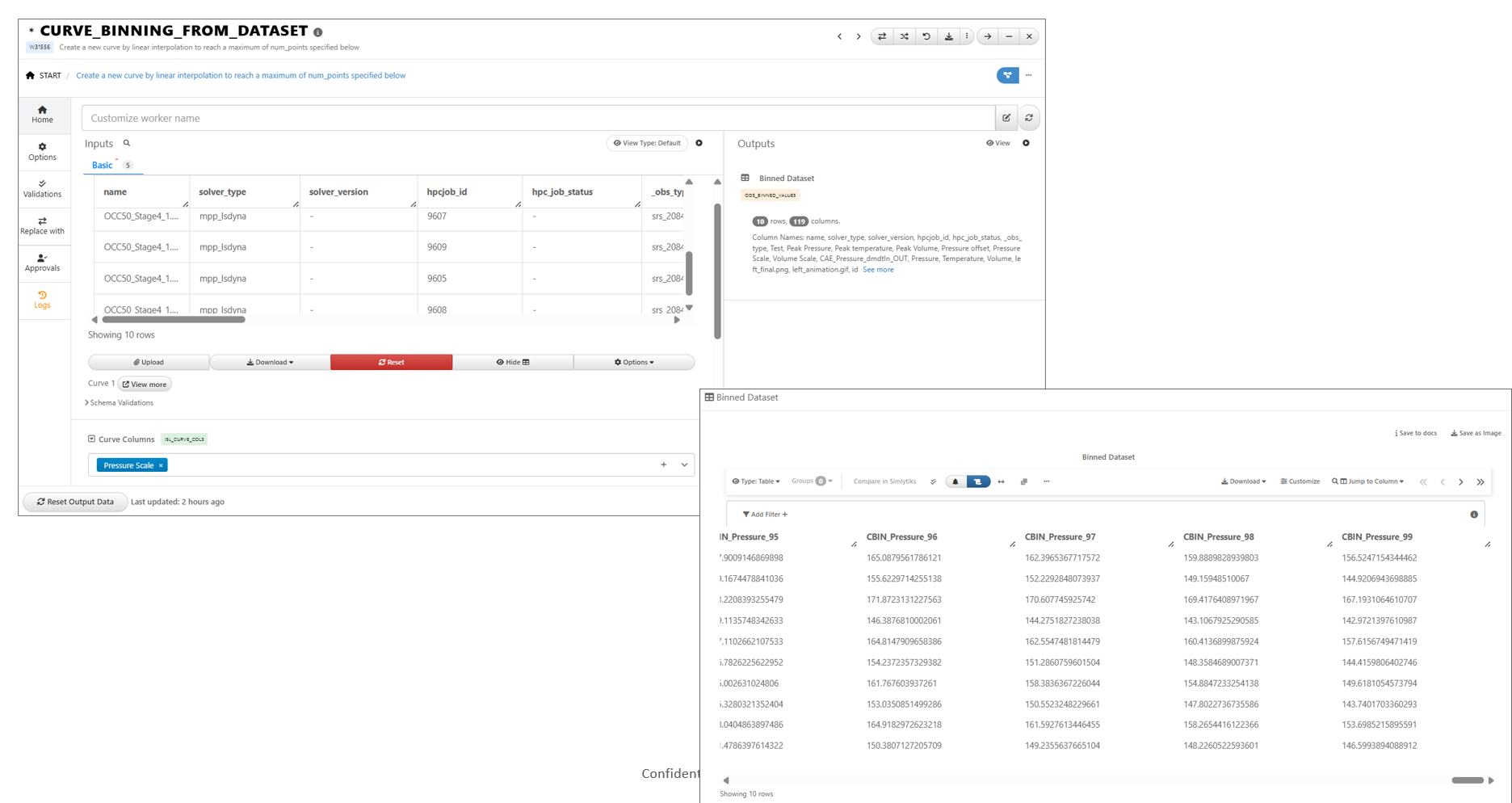Click the See more column names link
1512x803 pixels.
(878, 270)
